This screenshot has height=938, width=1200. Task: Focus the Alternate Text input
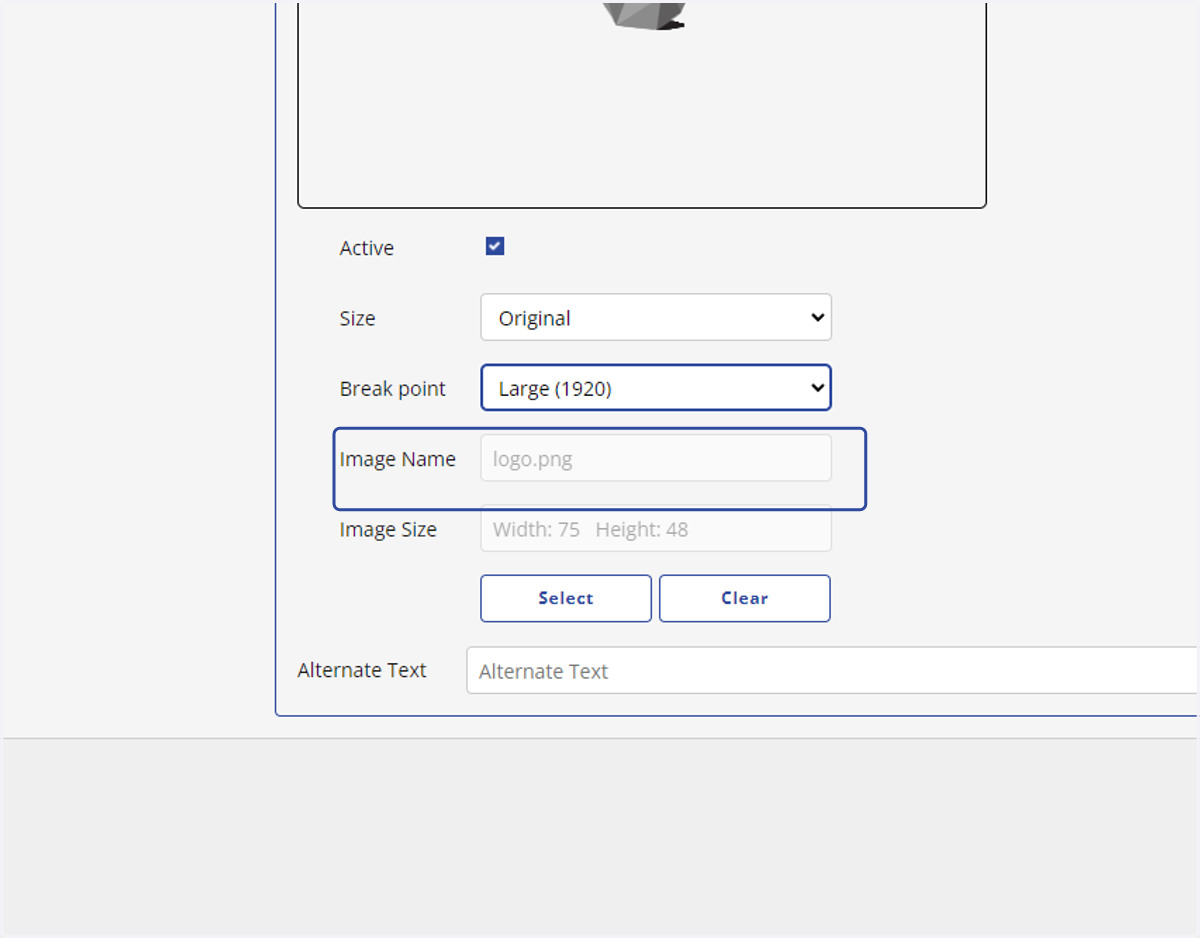click(832, 670)
